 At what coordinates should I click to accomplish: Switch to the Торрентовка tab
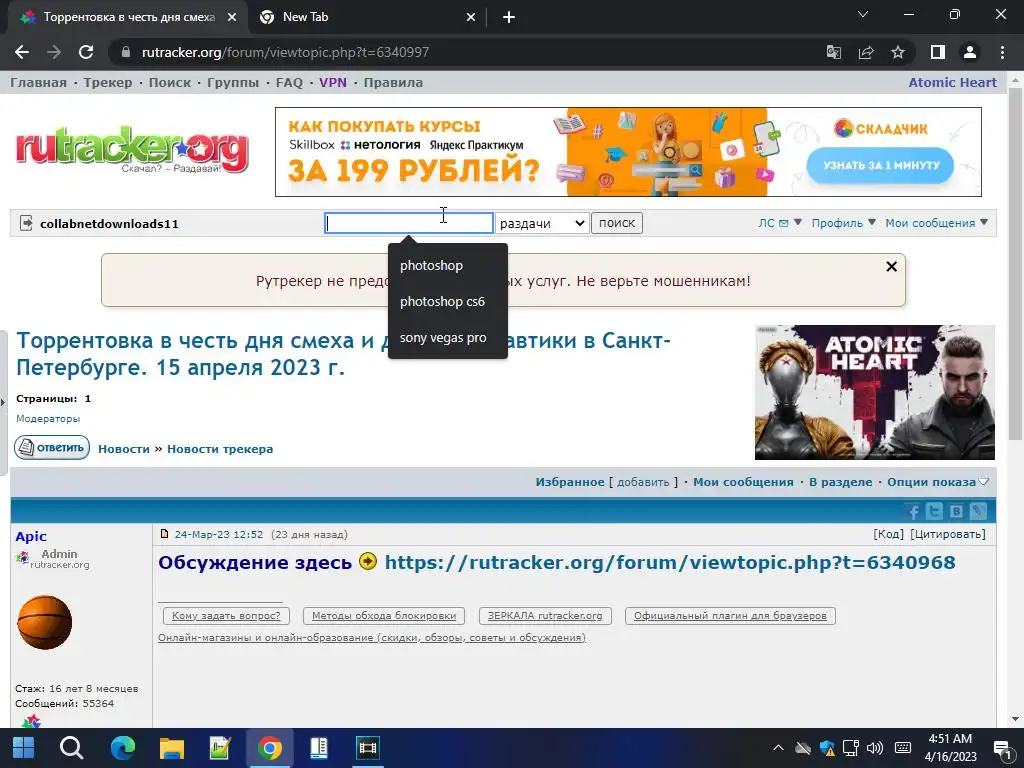click(x=129, y=17)
